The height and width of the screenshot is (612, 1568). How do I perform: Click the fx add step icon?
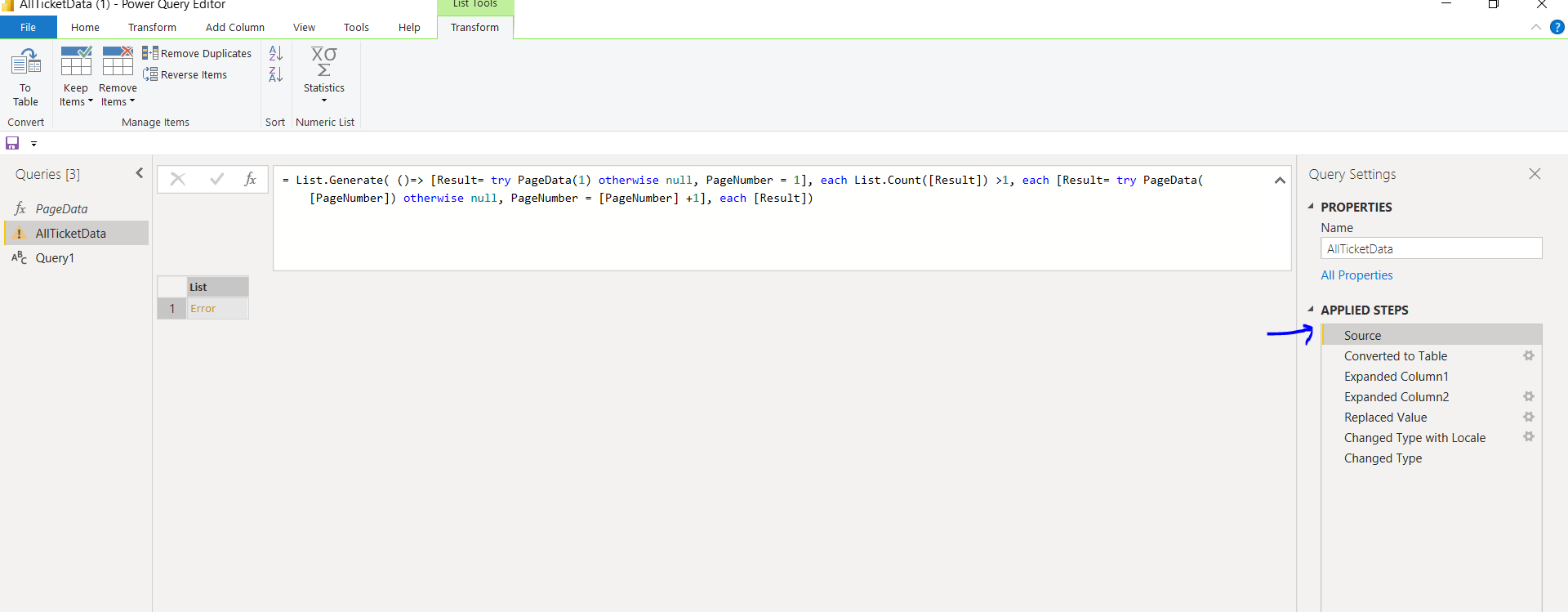coord(251,179)
